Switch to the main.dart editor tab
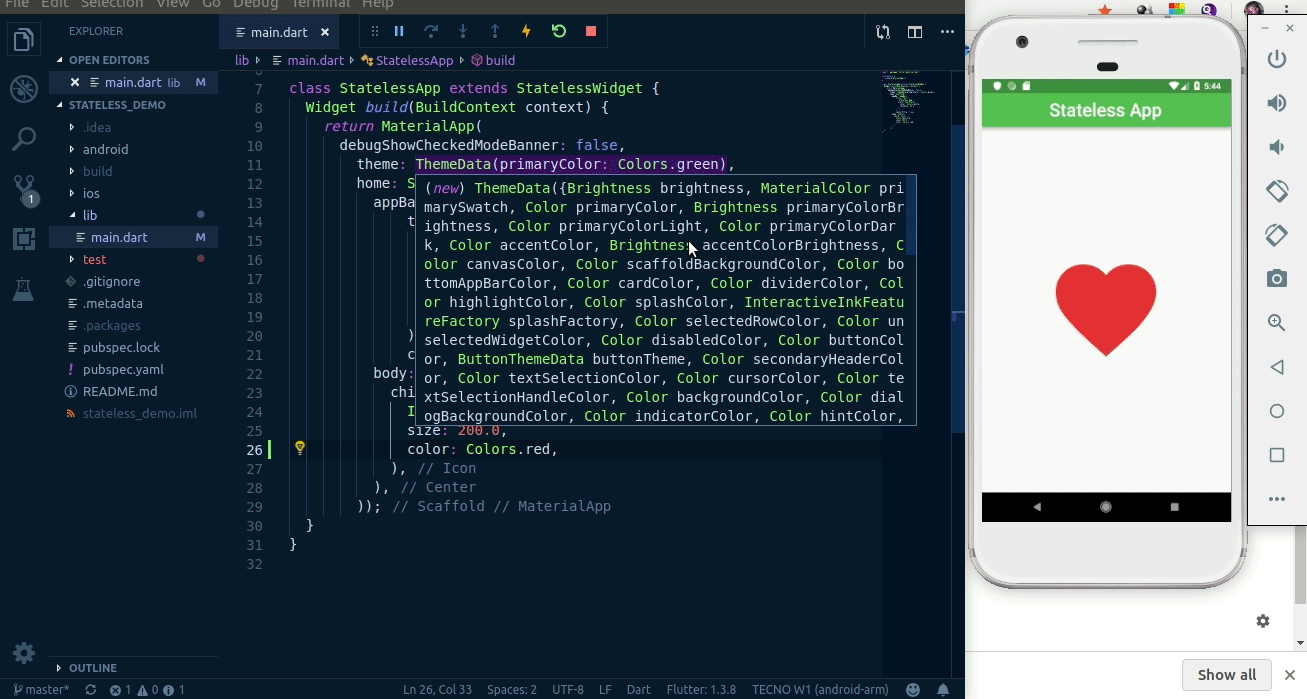Image resolution: width=1307 pixels, height=699 pixels. (279, 31)
